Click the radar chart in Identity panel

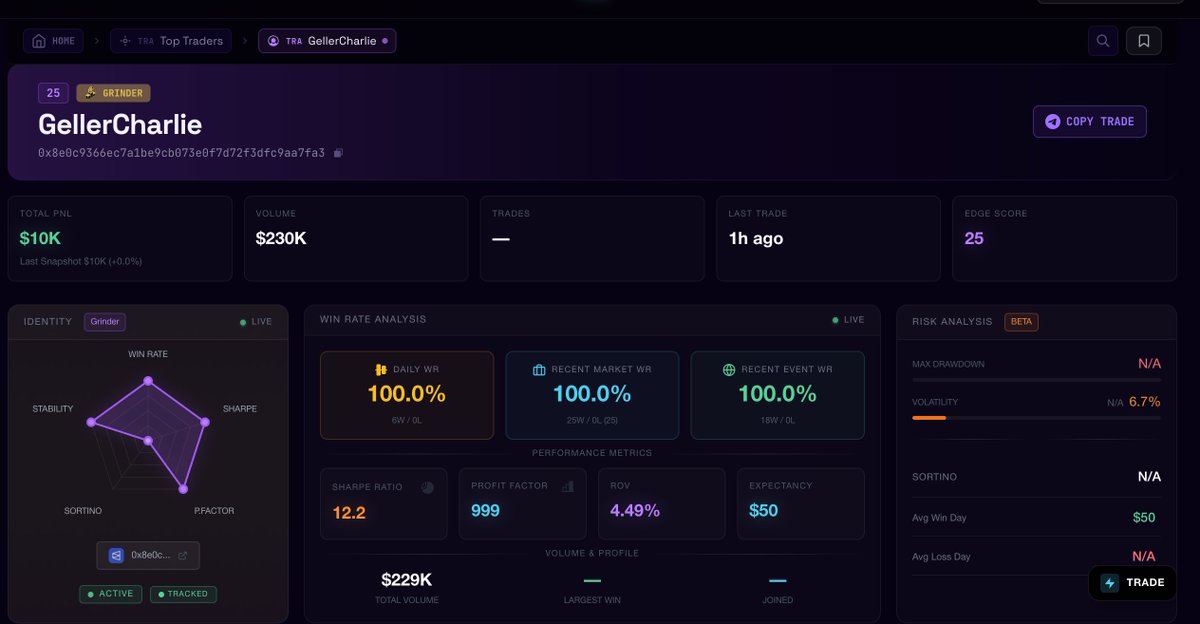click(148, 436)
